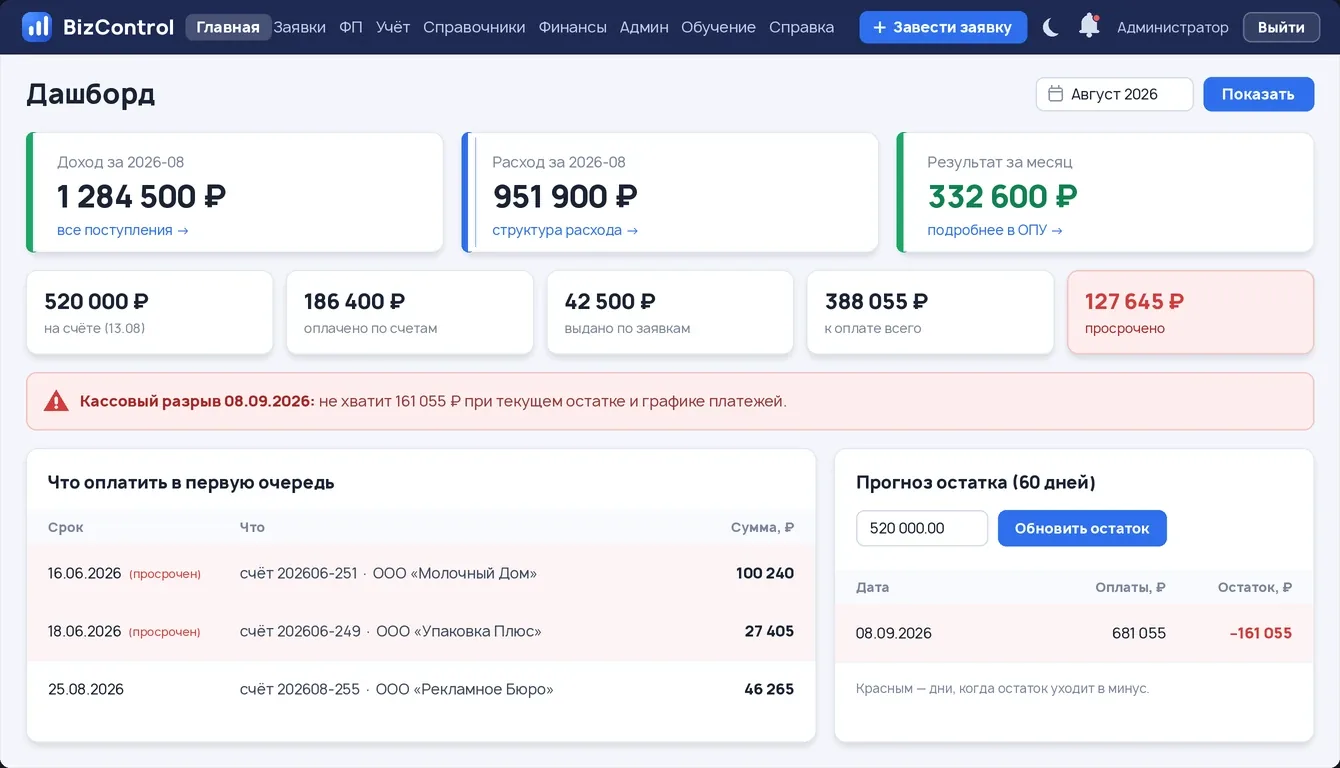The width and height of the screenshot is (1340, 768).
Task: Click the 1 284 500 ₽ income value
Action: [141, 196]
